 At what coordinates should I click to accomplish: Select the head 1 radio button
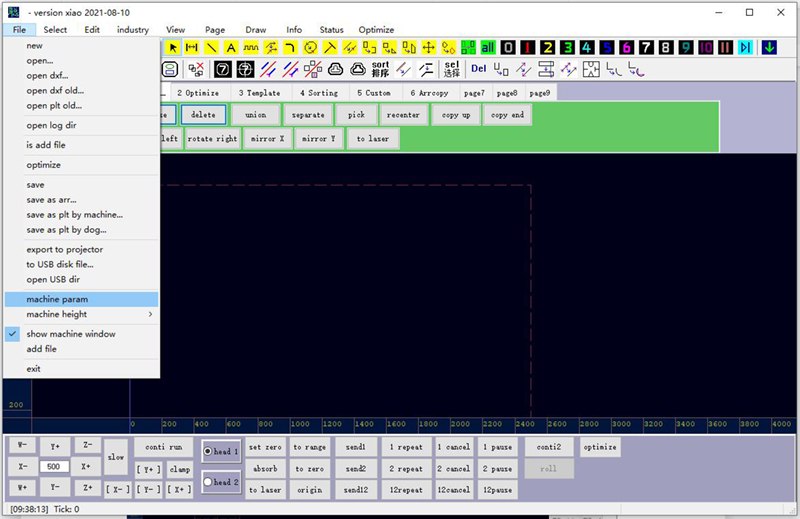coord(208,451)
